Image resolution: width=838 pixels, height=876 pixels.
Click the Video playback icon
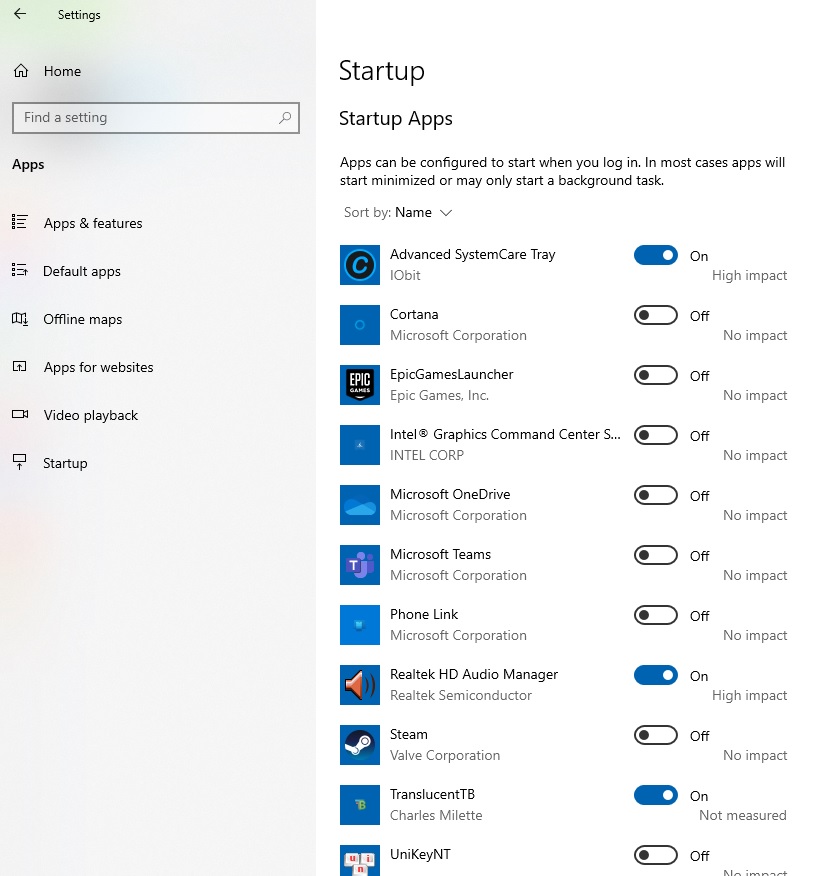click(x=20, y=415)
